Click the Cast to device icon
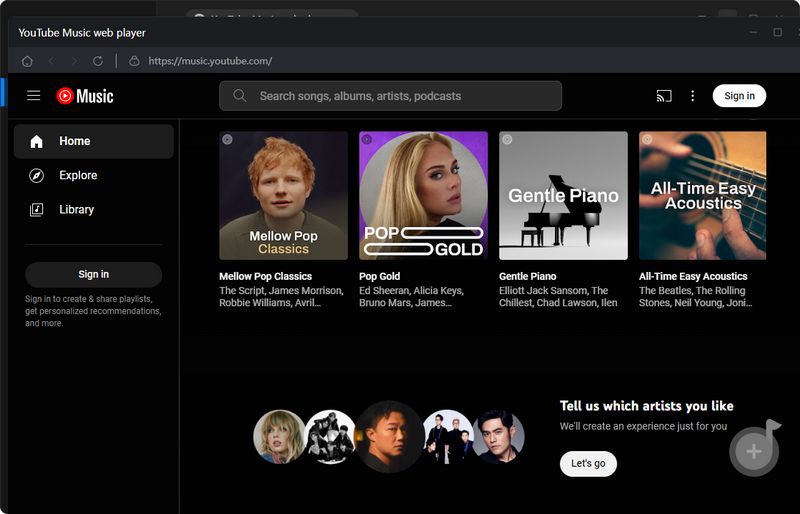The width and height of the screenshot is (800, 514). [x=664, y=96]
